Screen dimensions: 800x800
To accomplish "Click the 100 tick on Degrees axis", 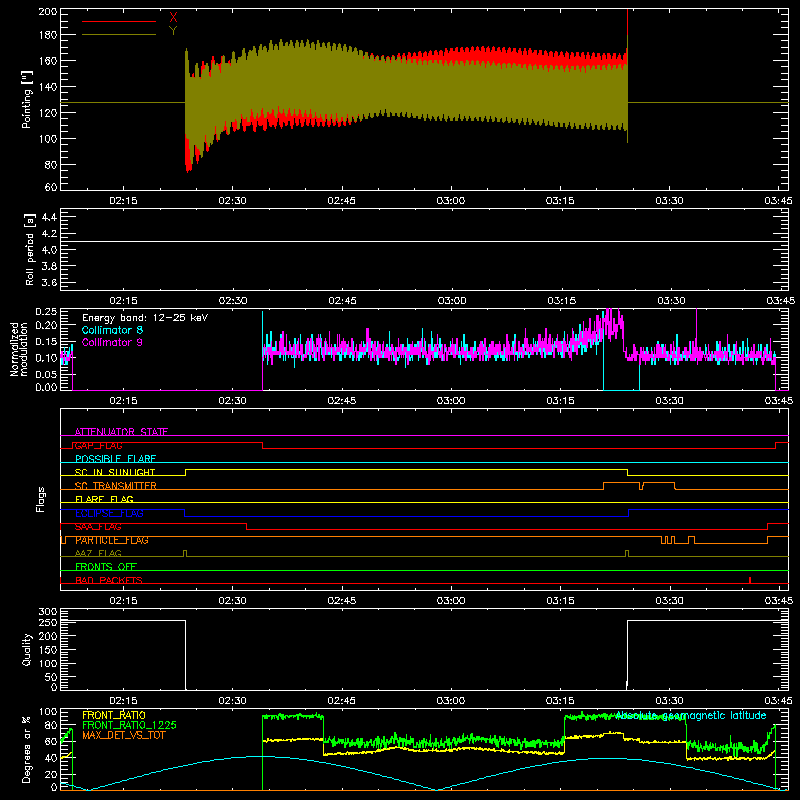I will (47, 711).
